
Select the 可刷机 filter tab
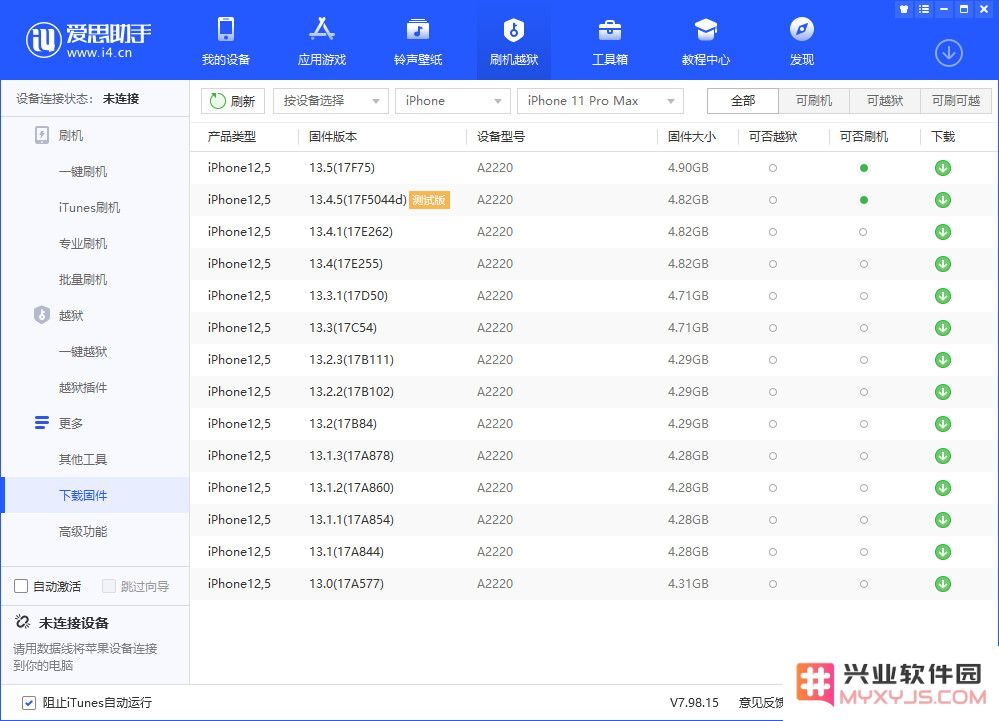(x=814, y=101)
